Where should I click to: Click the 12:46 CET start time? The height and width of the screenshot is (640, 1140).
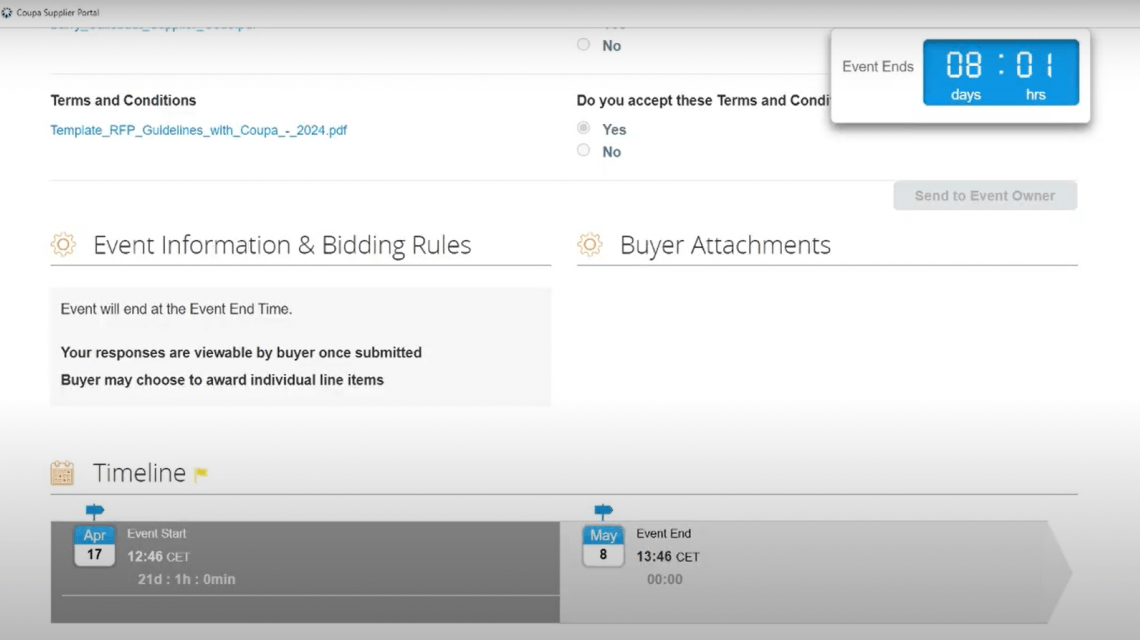coord(158,556)
